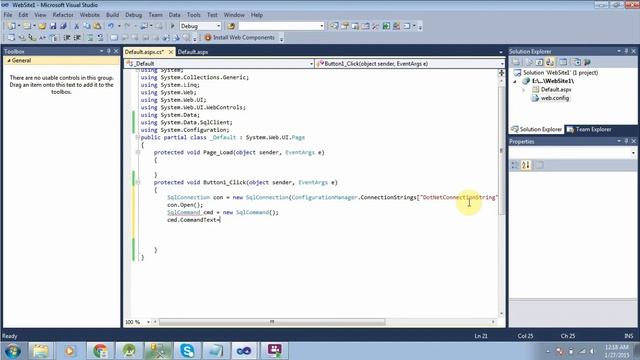
Task: Expand the Default.aspx tree node
Action: point(524,89)
